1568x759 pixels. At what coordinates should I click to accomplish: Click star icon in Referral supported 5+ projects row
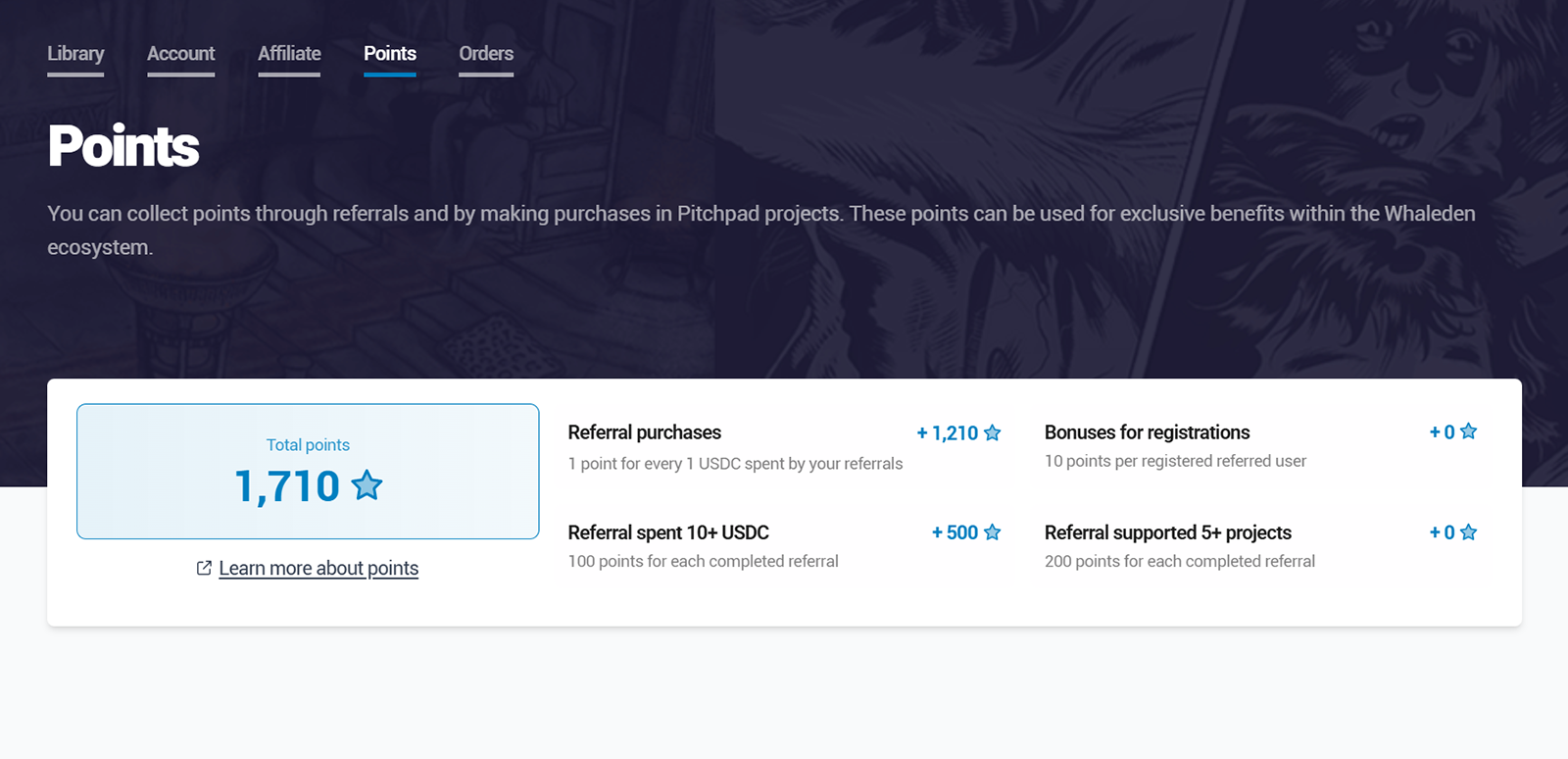click(1468, 532)
